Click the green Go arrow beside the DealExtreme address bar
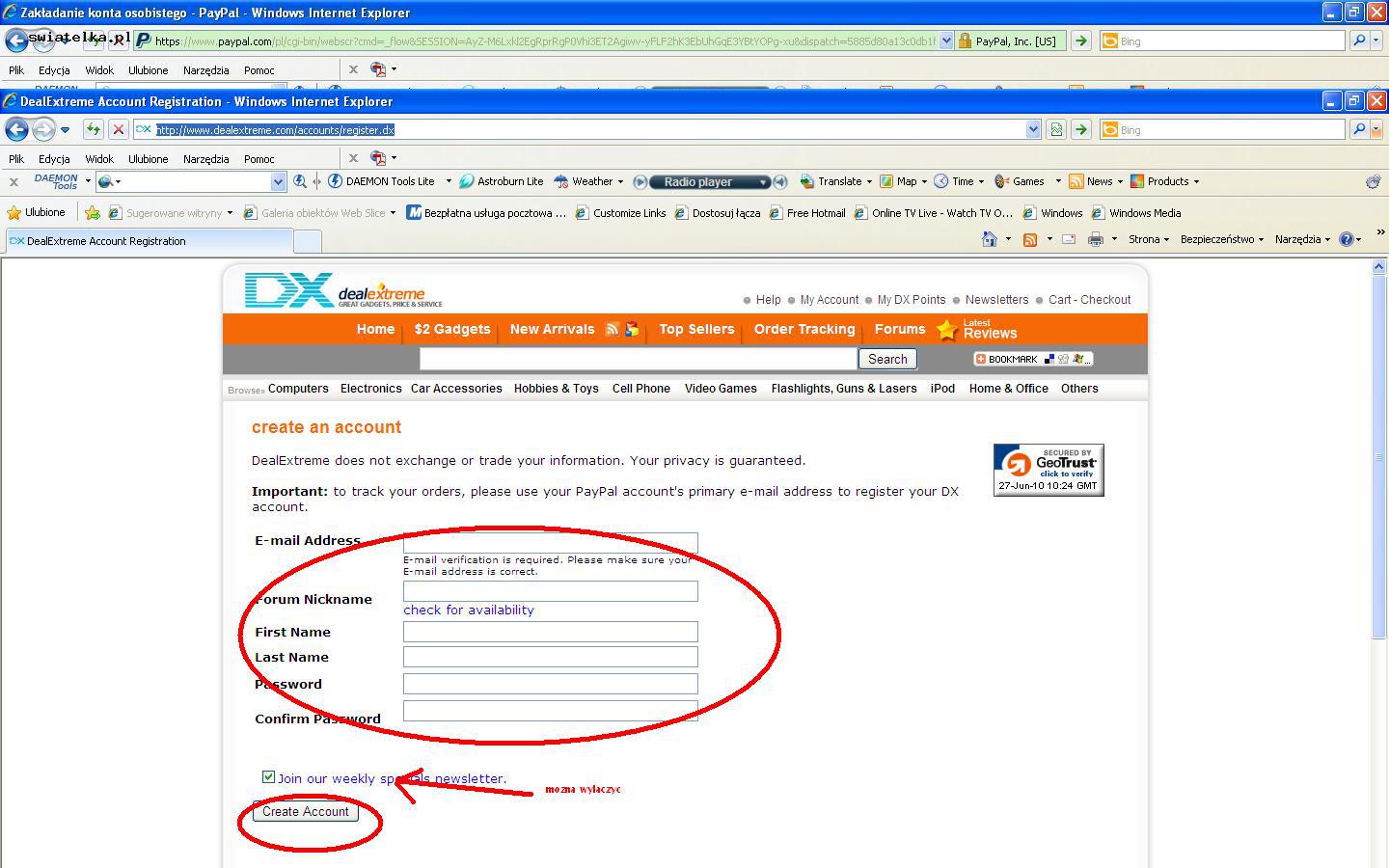Image resolution: width=1389 pixels, height=868 pixels. pos(1080,129)
